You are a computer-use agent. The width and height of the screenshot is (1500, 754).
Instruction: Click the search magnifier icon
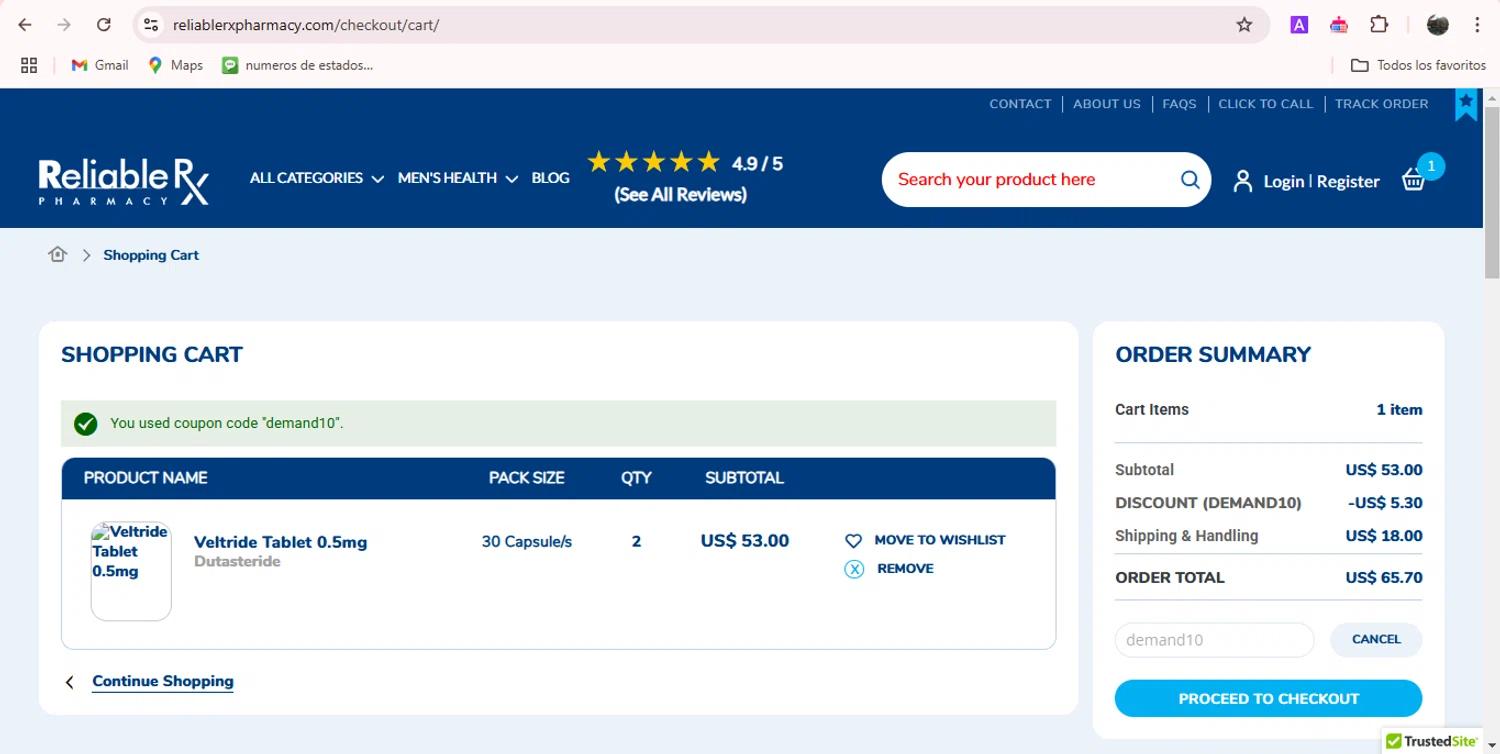click(x=1190, y=180)
